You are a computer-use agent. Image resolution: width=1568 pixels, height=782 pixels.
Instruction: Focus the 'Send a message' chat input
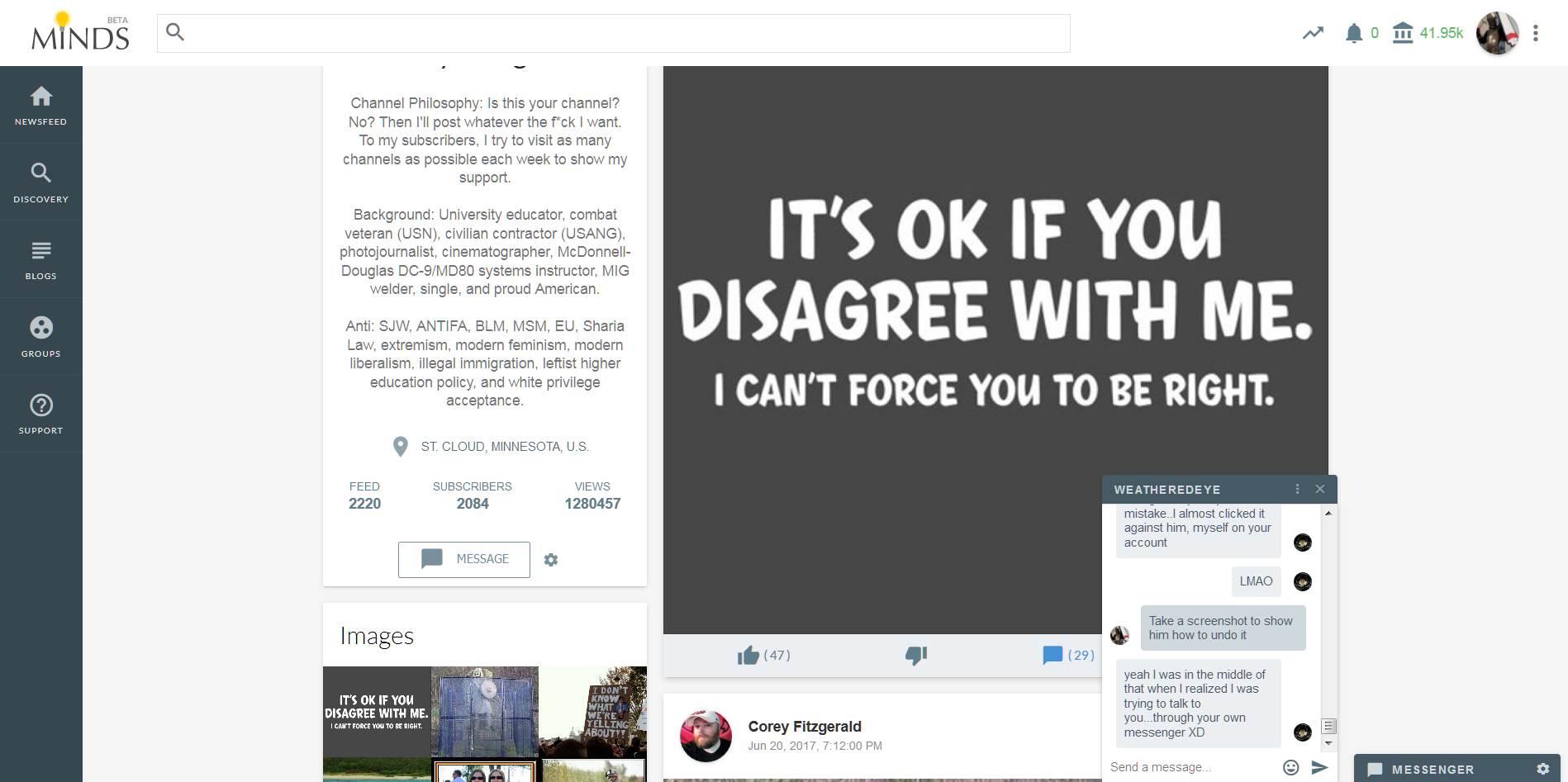(1191, 767)
